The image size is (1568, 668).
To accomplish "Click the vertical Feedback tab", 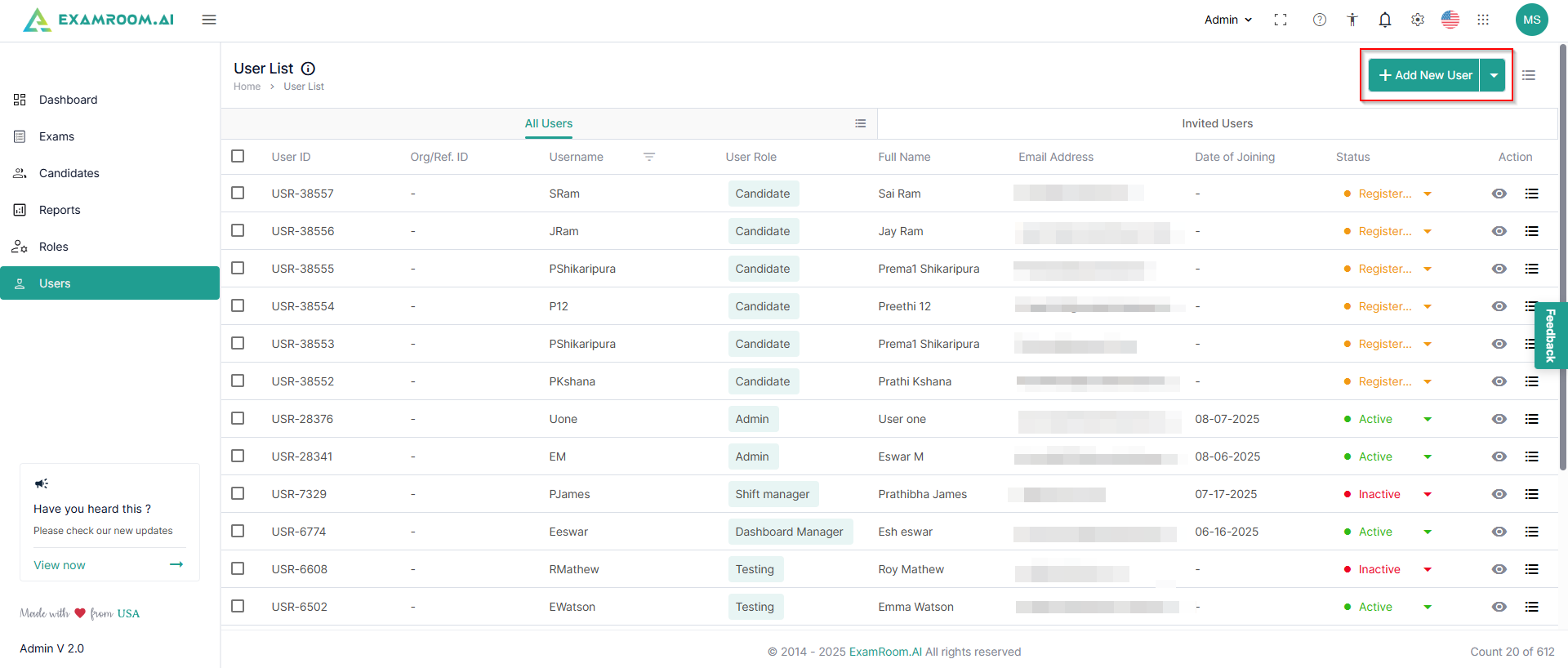I will (x=1551, y=335).
